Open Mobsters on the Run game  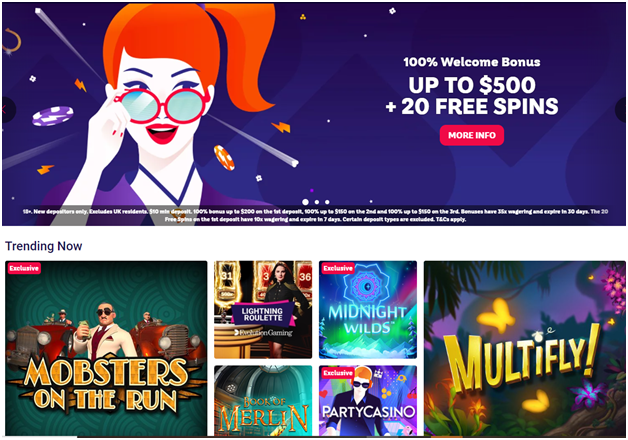coord(106,348)
